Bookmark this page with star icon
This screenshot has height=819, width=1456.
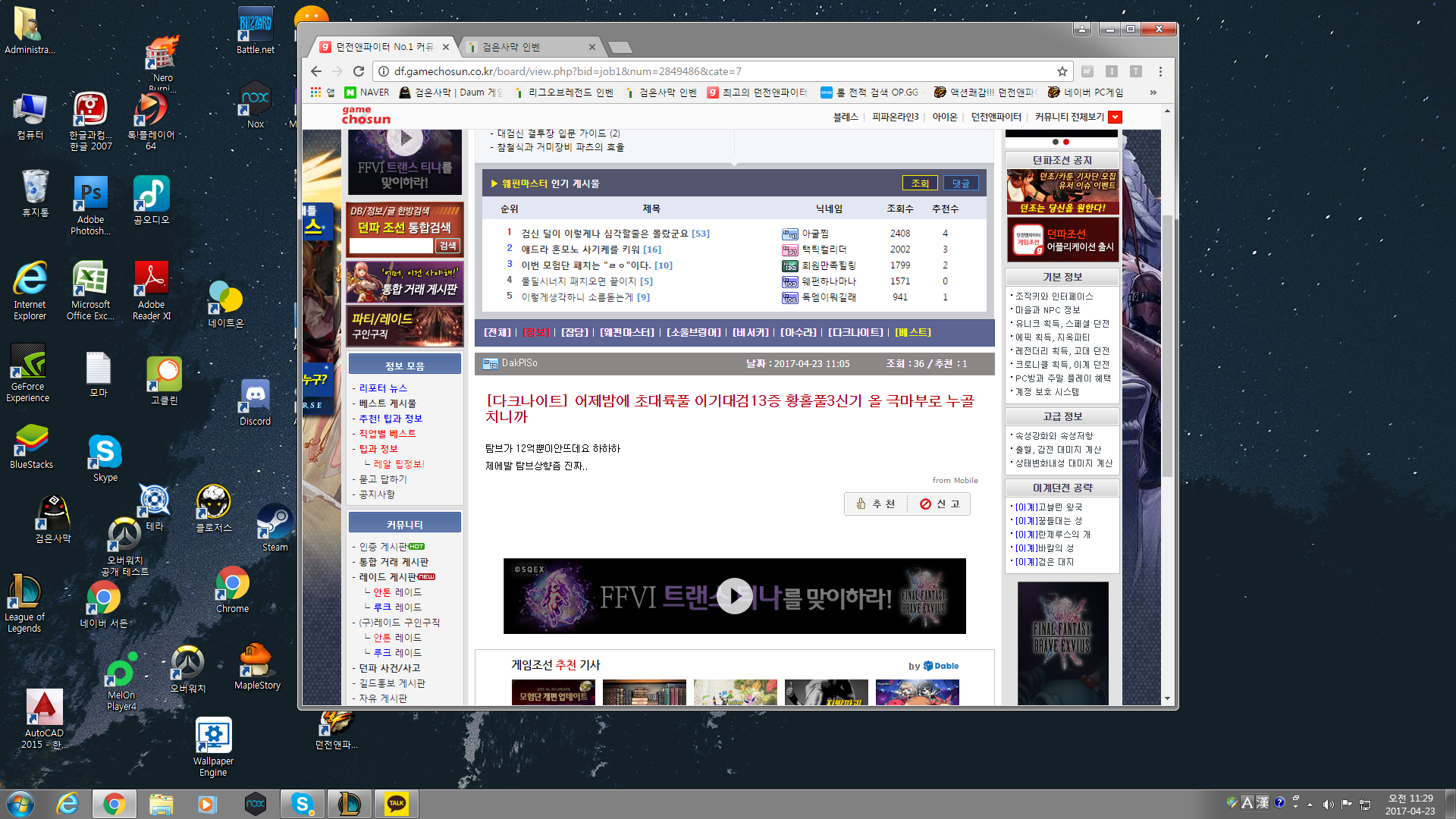coord(1062,71)
